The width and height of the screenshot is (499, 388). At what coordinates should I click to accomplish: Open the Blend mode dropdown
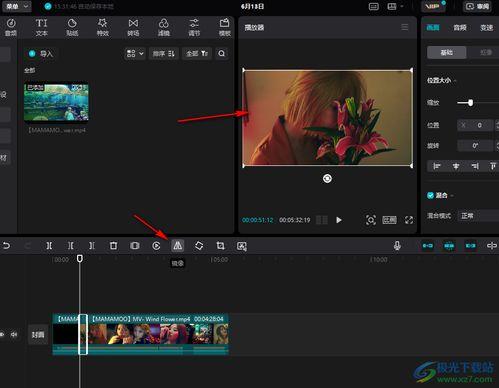(x=478, y=216)
